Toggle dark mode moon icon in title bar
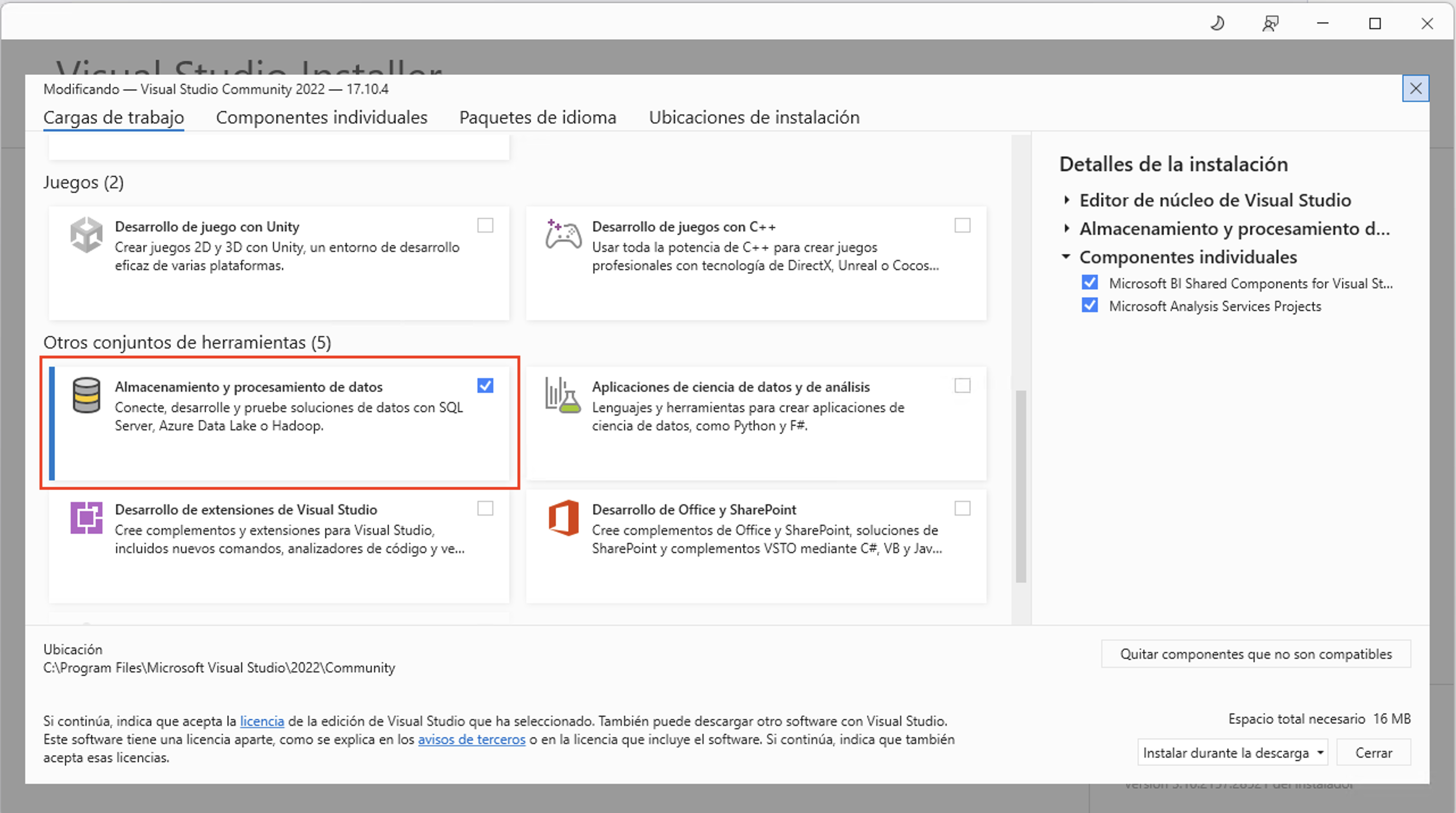This screenshot has height=813, width=1456. click(1217, 23)
